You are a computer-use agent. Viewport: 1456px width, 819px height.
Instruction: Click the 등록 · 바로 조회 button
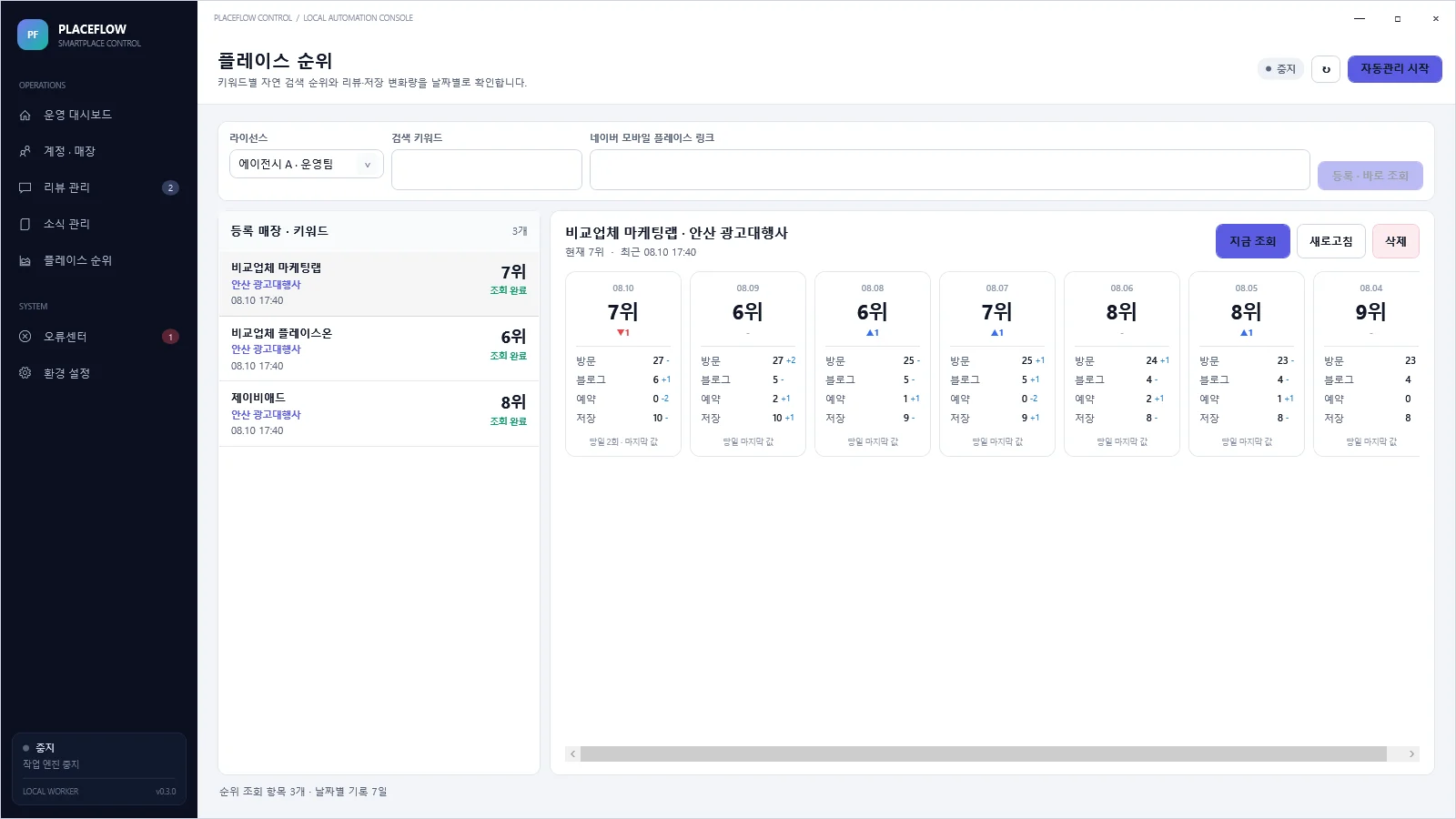tap(1370, 176)
